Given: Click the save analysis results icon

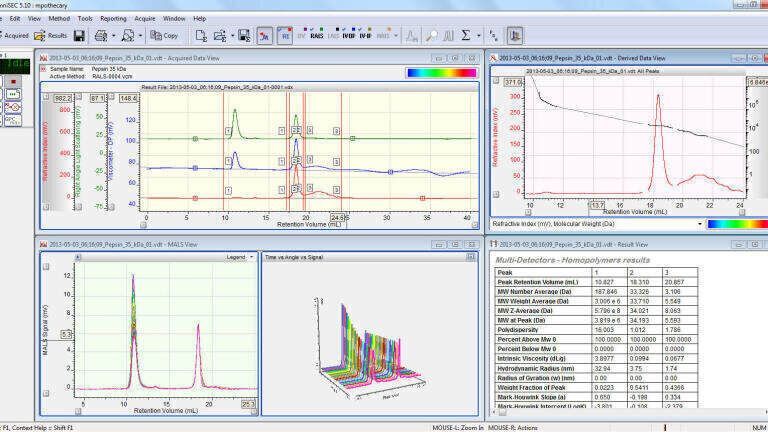Looking at the screenshot, I should click(244, 36).
